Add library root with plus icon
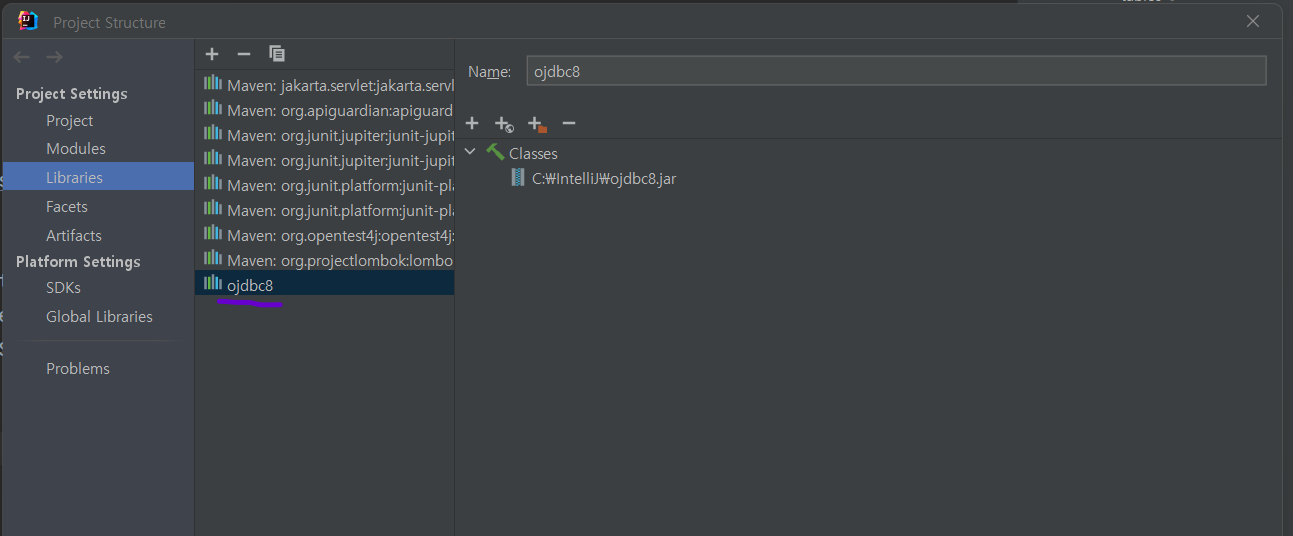 (472, 123)
